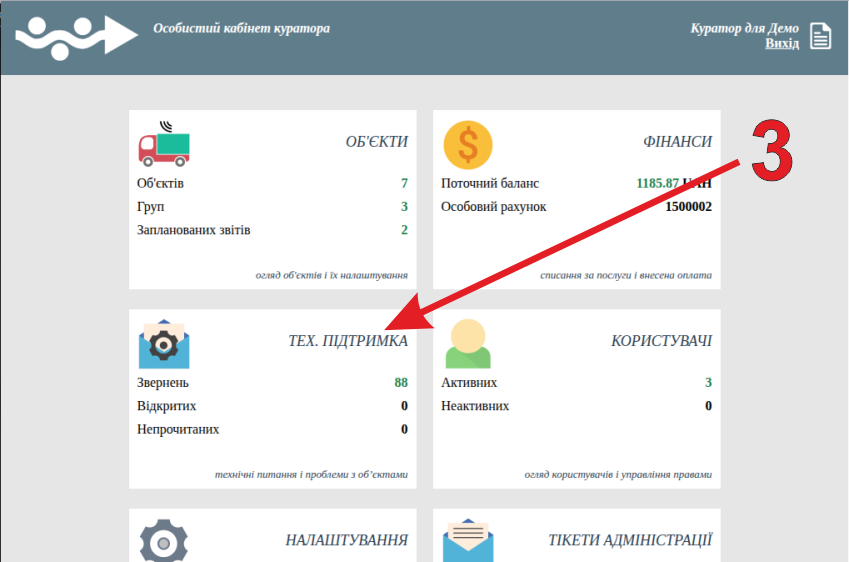Click the gear Settings icon
Viewport: 849px width, 562px height.
click(163, 541)
